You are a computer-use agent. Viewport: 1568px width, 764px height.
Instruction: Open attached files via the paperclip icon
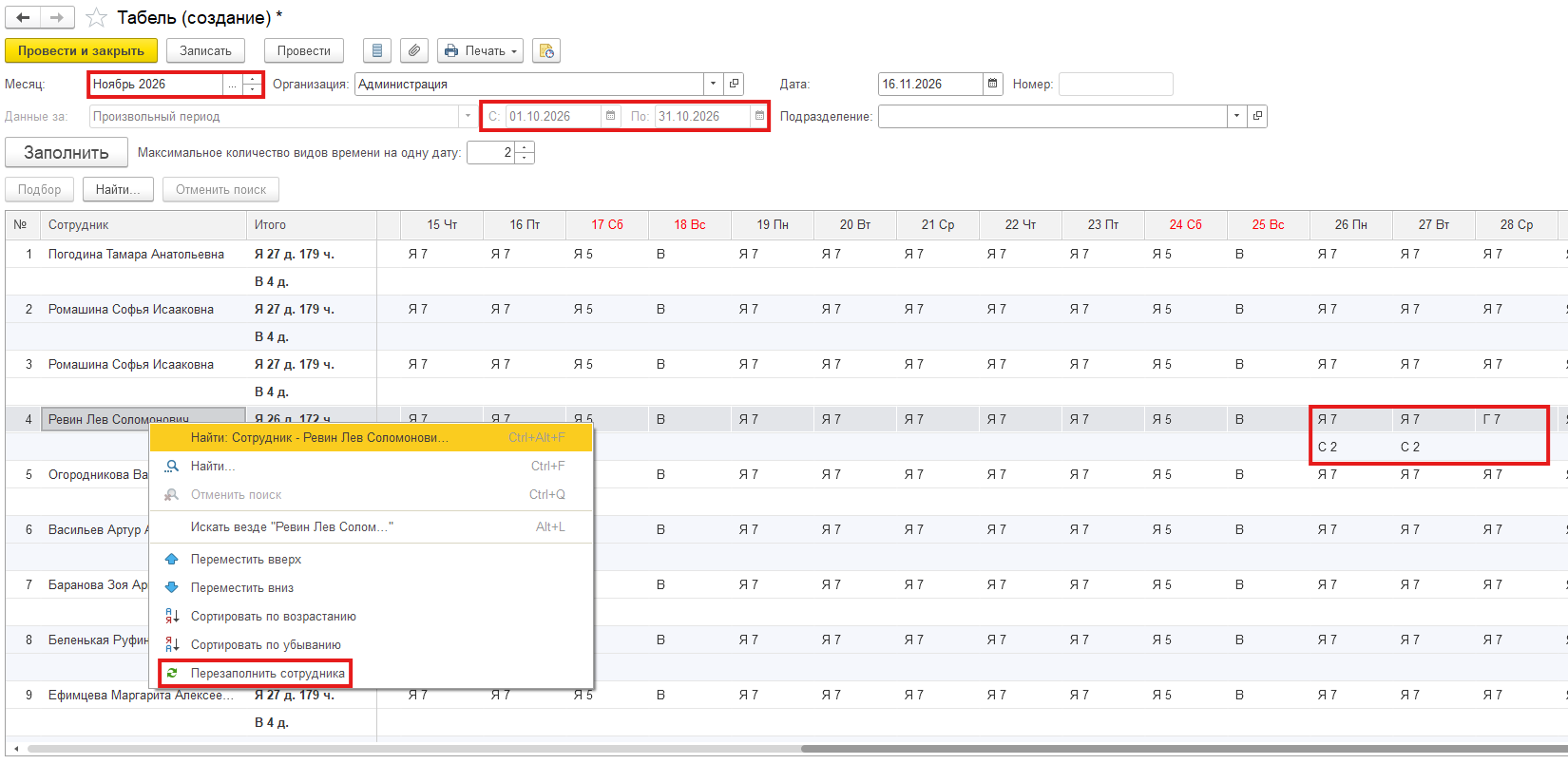point(414,50)
